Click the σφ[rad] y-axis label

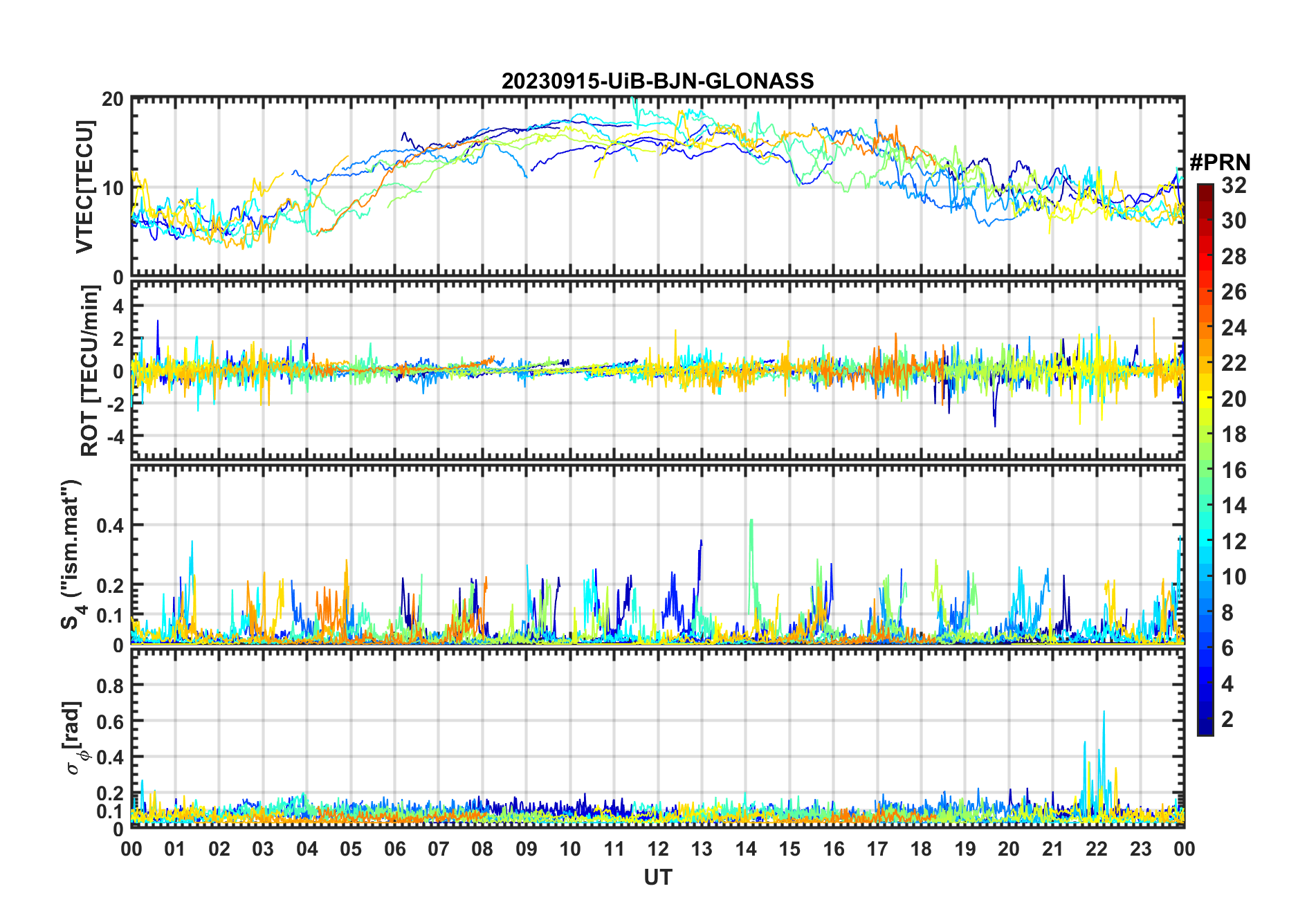pyautogui.click(x=75, y=738)
